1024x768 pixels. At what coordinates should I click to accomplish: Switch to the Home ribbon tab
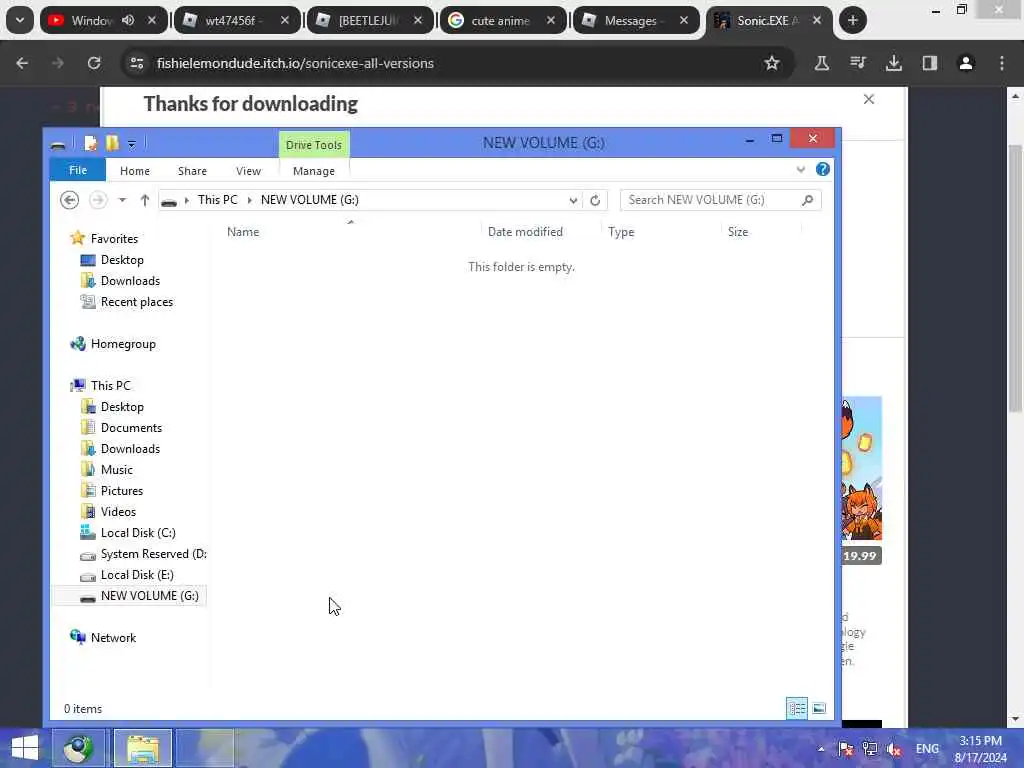(x=135, y=170)
